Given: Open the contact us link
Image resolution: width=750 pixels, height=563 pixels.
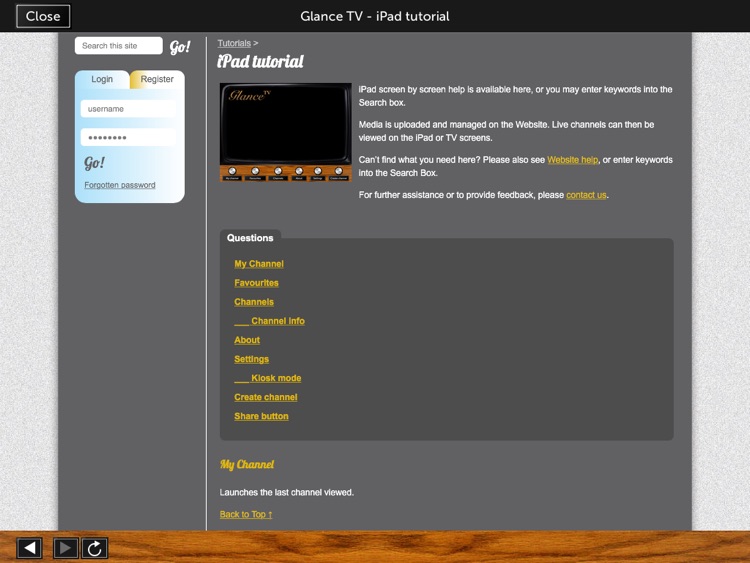Looking at the screenshot, I should (x=586, y=195).
